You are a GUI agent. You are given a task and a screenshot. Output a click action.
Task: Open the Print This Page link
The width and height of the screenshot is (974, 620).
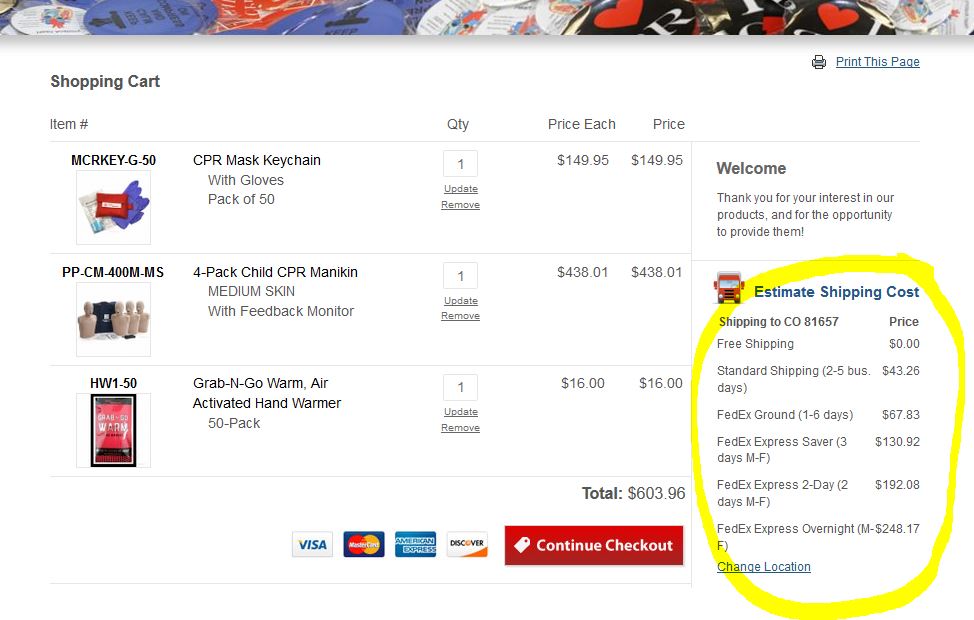pyautogui.click(x=878, y=62)
